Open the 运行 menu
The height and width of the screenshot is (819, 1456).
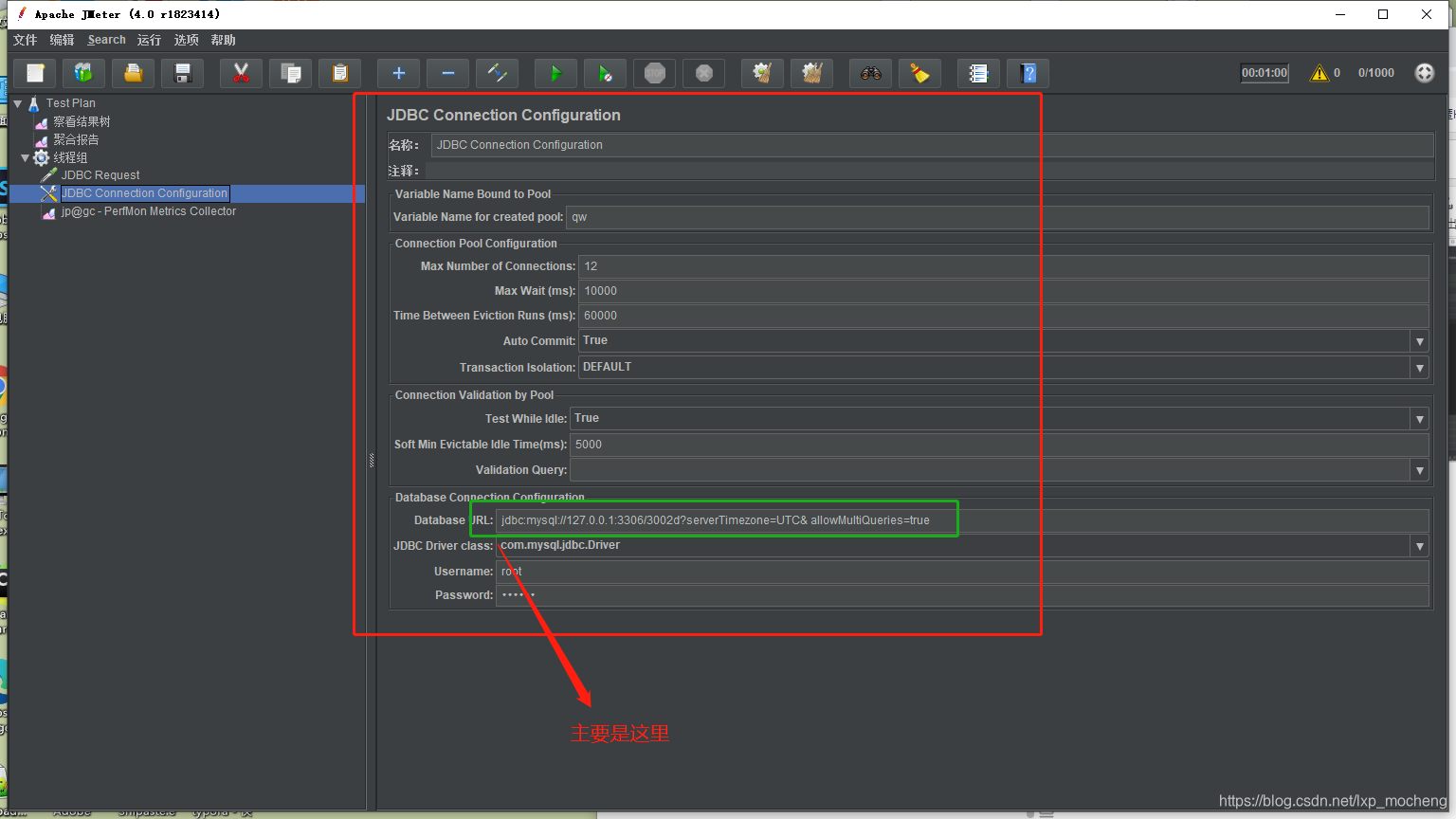click(x=149, y=40)
